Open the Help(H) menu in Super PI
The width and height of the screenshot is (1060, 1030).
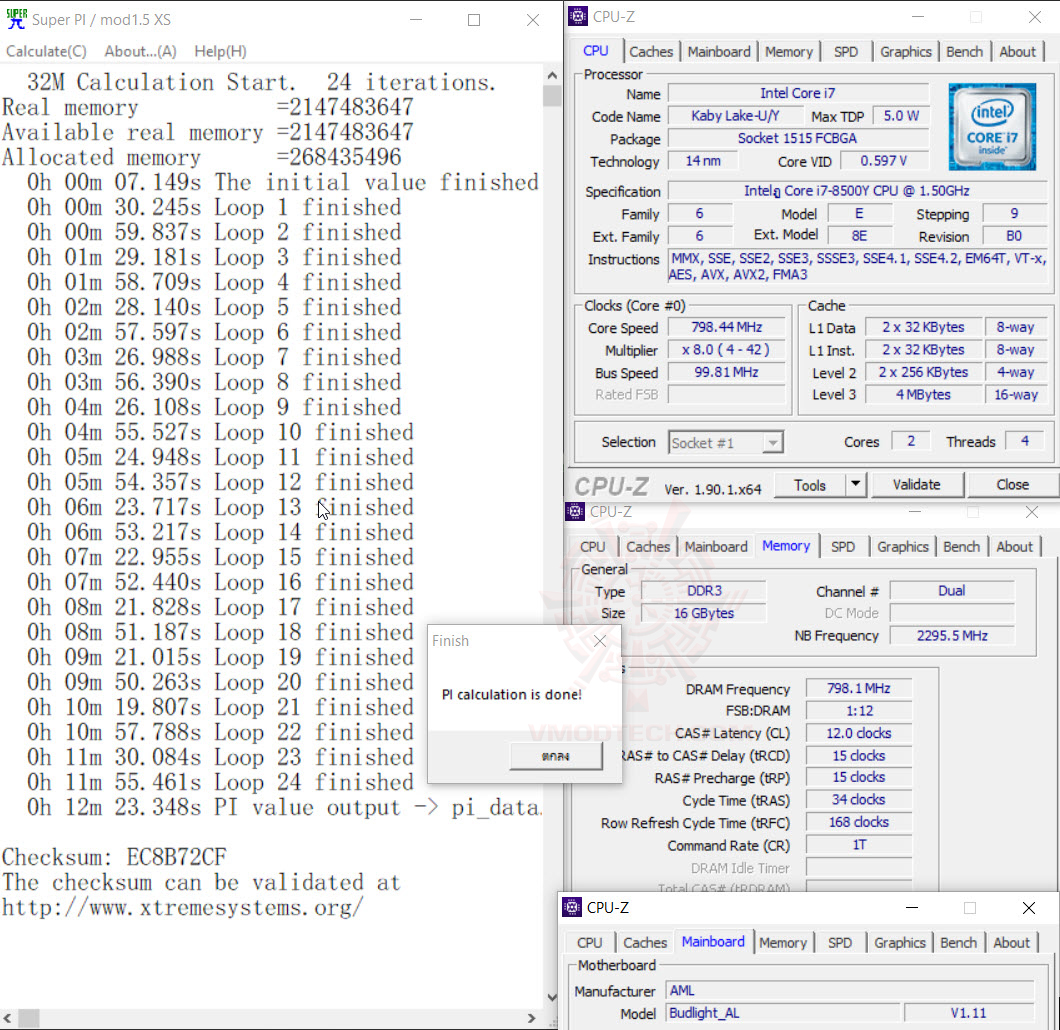(x=220, y=51)
